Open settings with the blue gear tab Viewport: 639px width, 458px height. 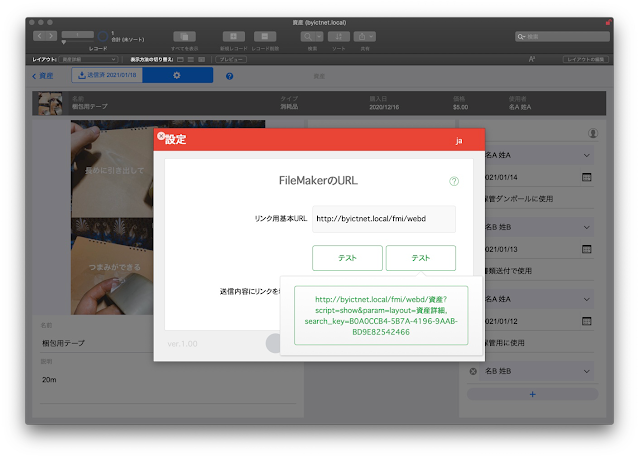[x=177, y=75]
